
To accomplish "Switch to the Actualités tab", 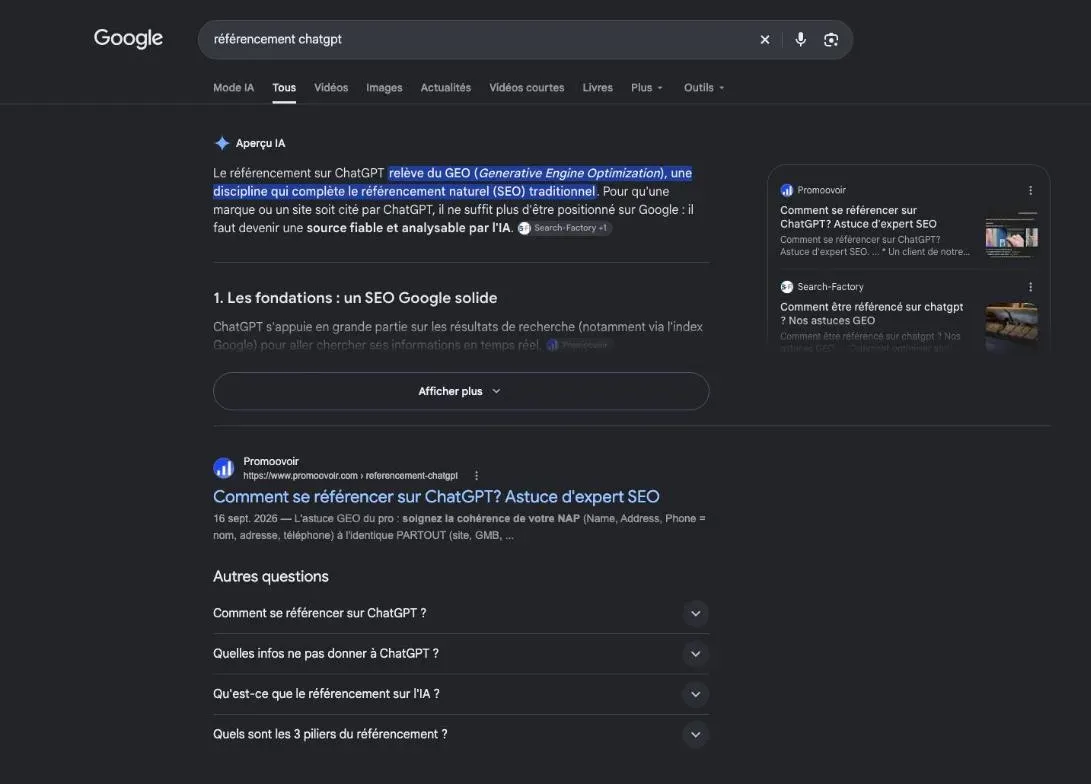I will [445, 88].
